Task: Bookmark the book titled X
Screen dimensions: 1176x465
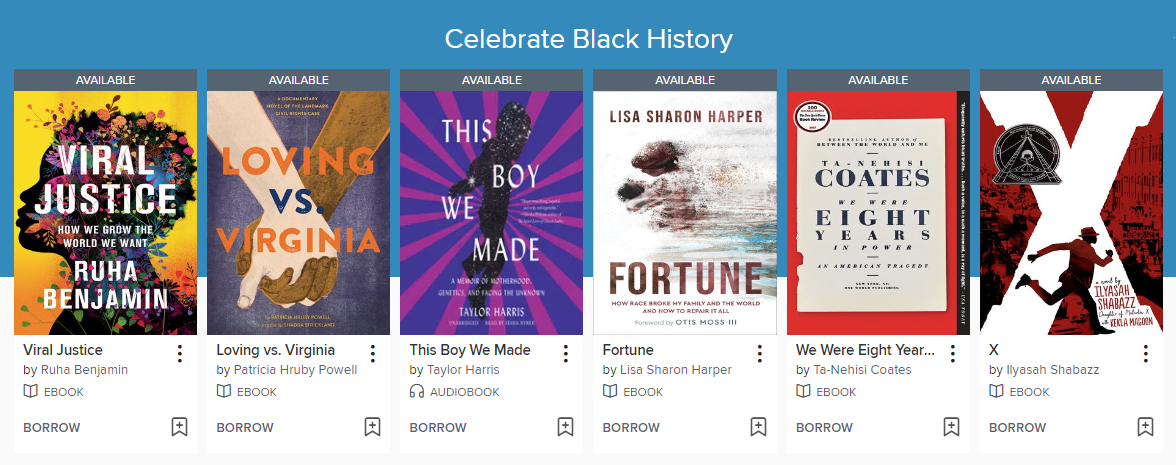Action: click(x=1145, y=427)
